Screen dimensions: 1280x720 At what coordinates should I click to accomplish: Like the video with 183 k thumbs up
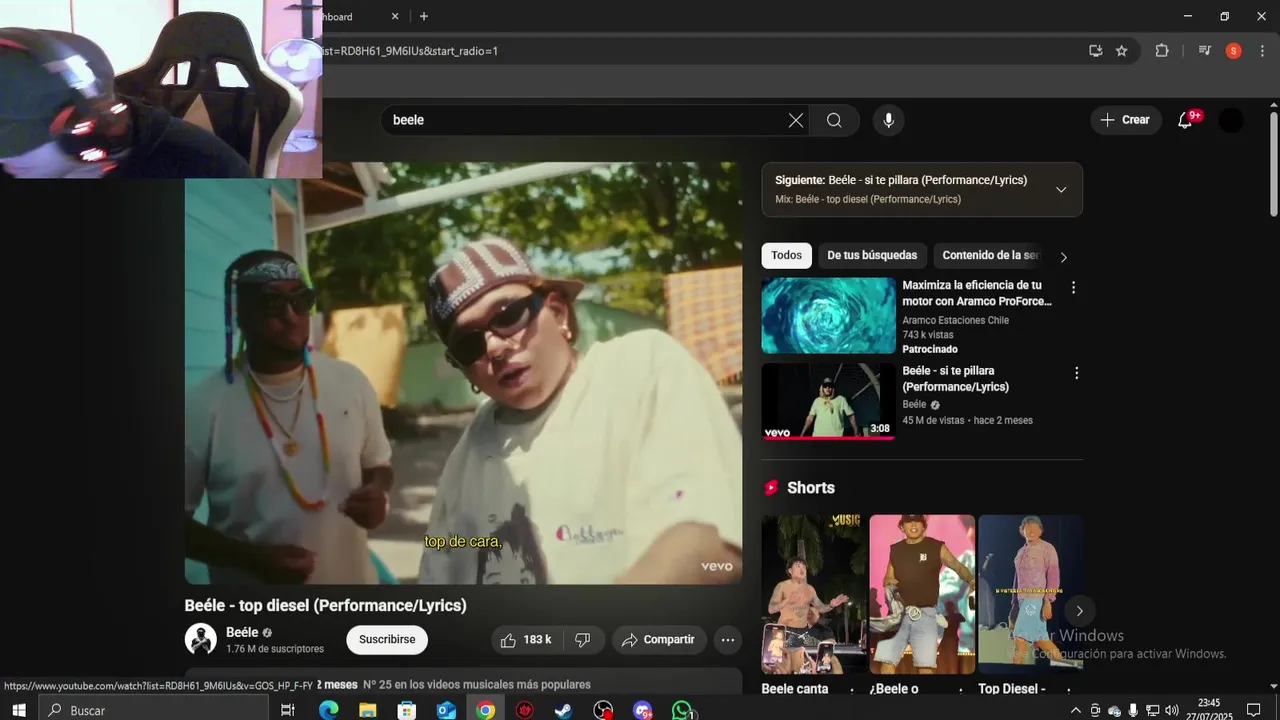click(526, 640)
